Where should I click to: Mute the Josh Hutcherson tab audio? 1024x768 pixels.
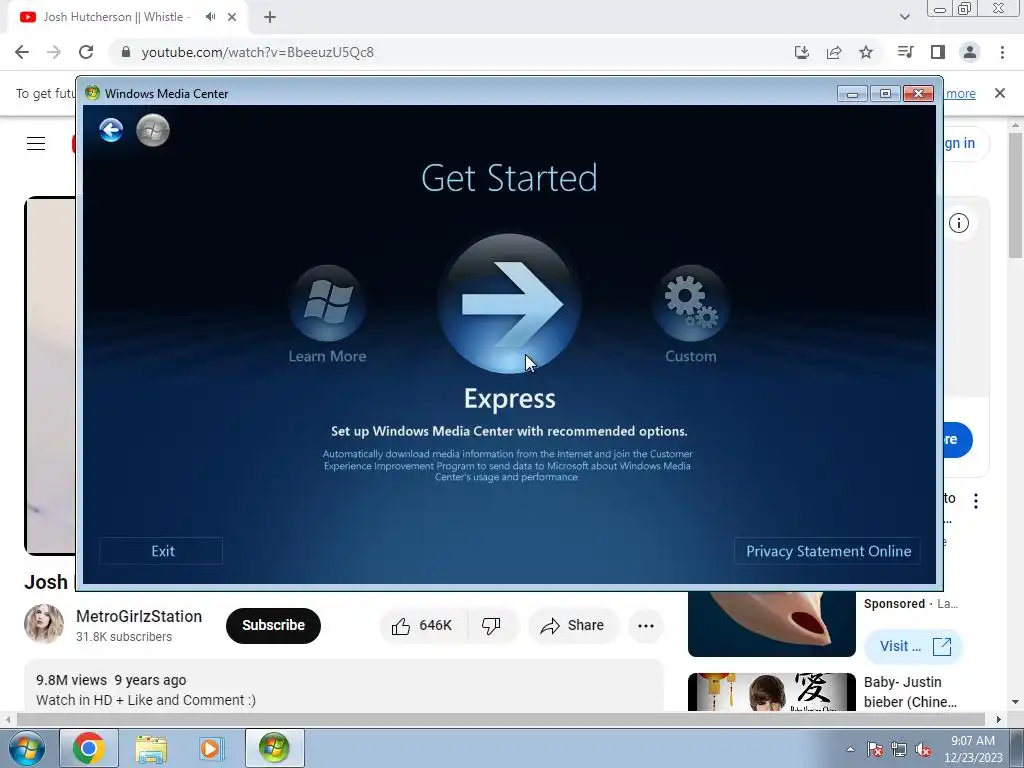(210, 17)
